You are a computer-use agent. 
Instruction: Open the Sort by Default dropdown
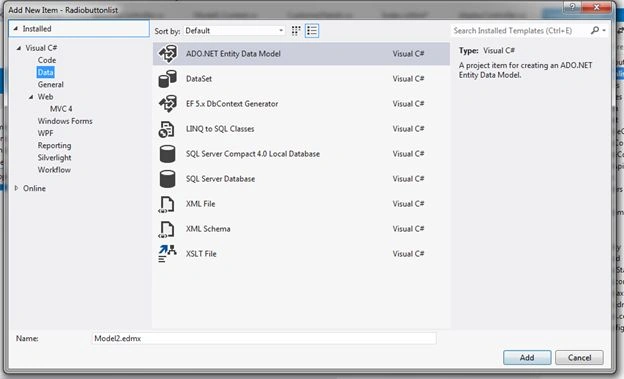click(234, 31)
